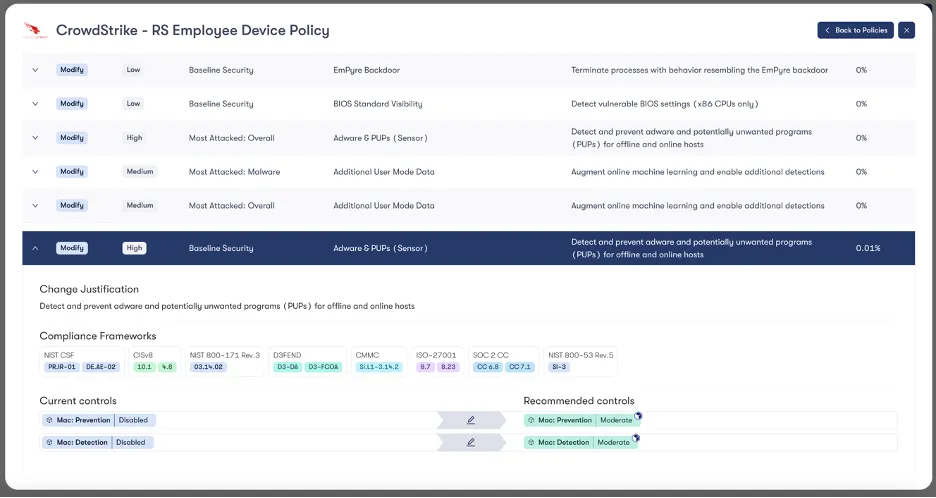Click the Change Justification heading

point(89,289)
